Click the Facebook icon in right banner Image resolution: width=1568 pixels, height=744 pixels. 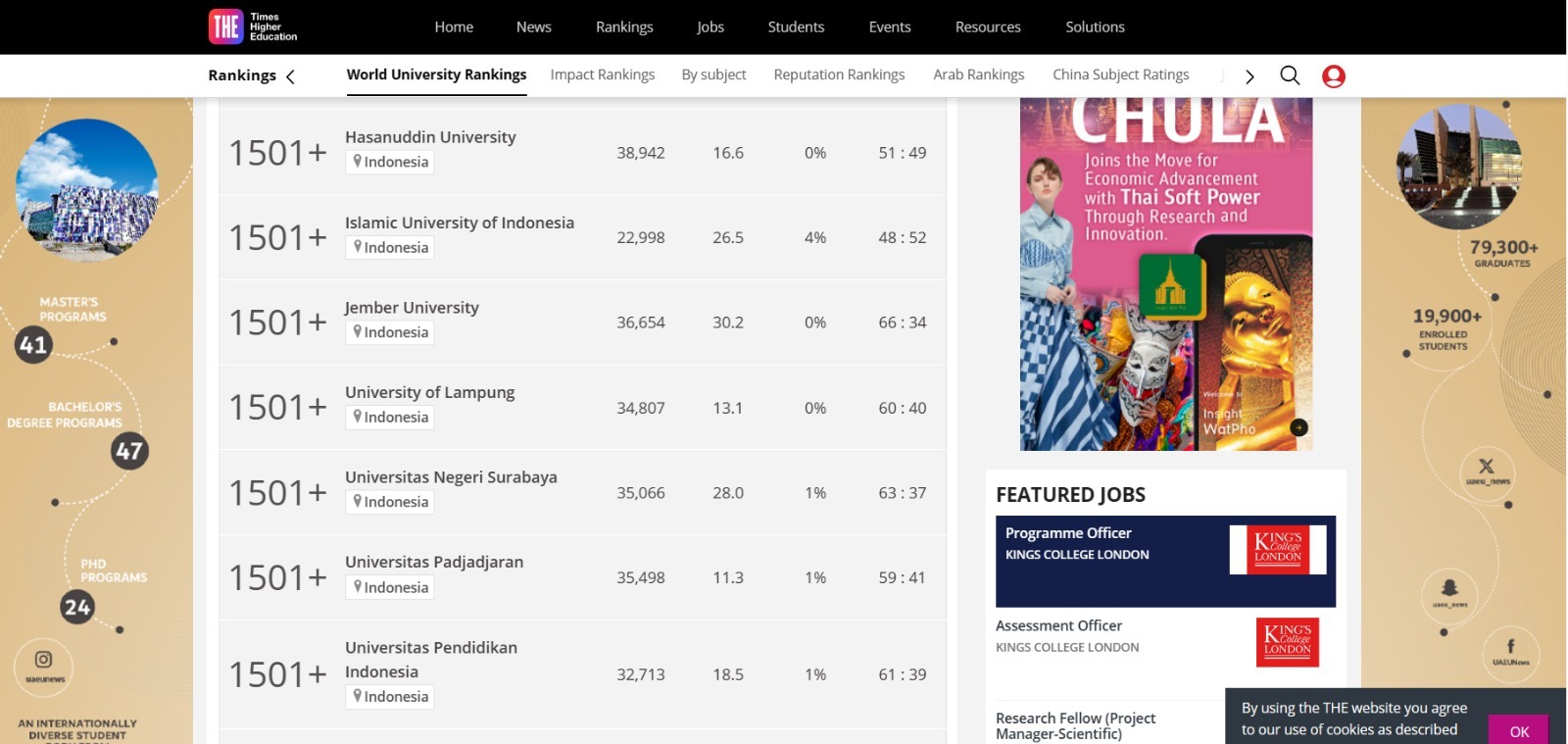1510,647
